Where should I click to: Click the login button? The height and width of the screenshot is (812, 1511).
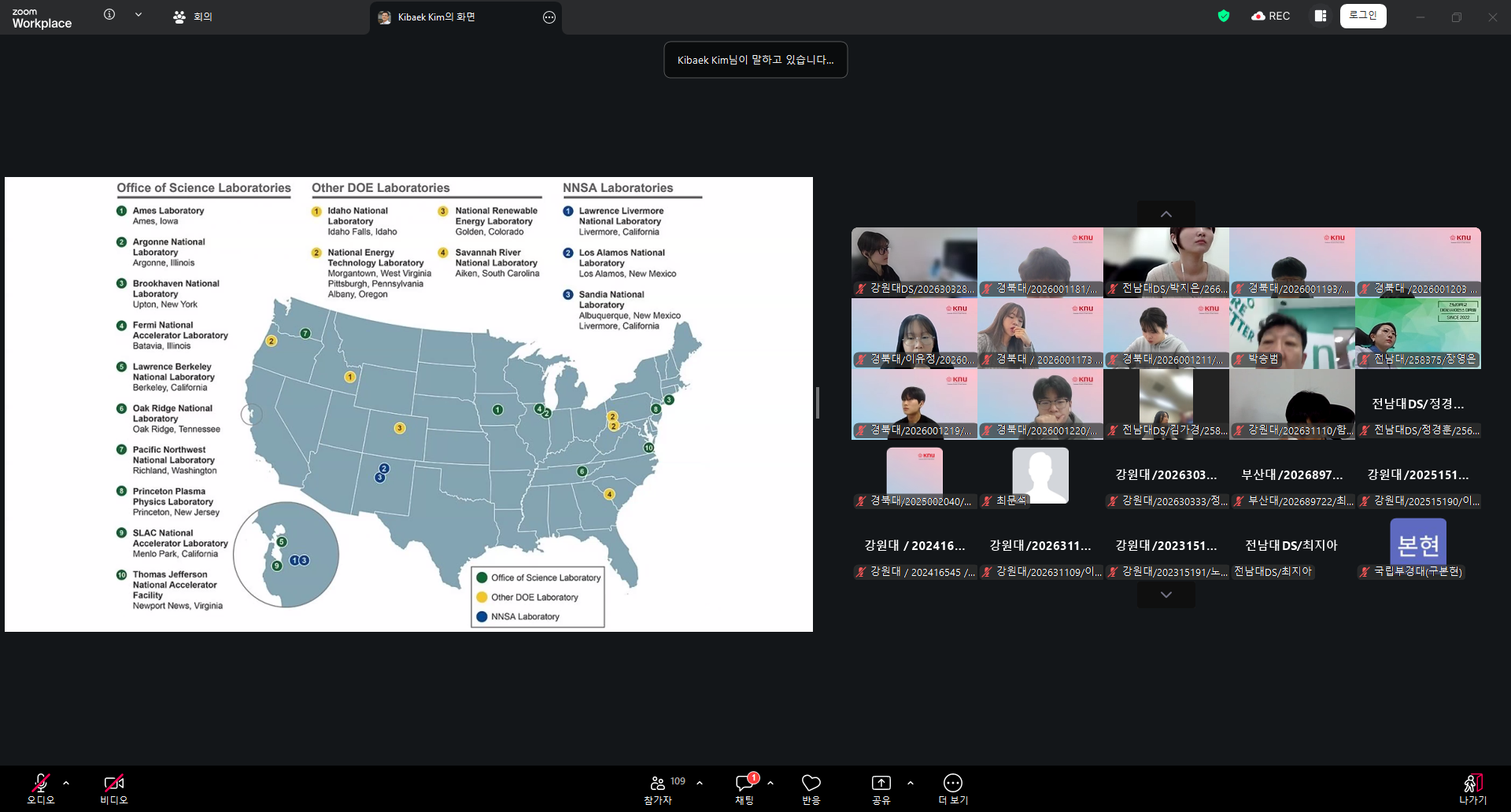pos(1363,16)
